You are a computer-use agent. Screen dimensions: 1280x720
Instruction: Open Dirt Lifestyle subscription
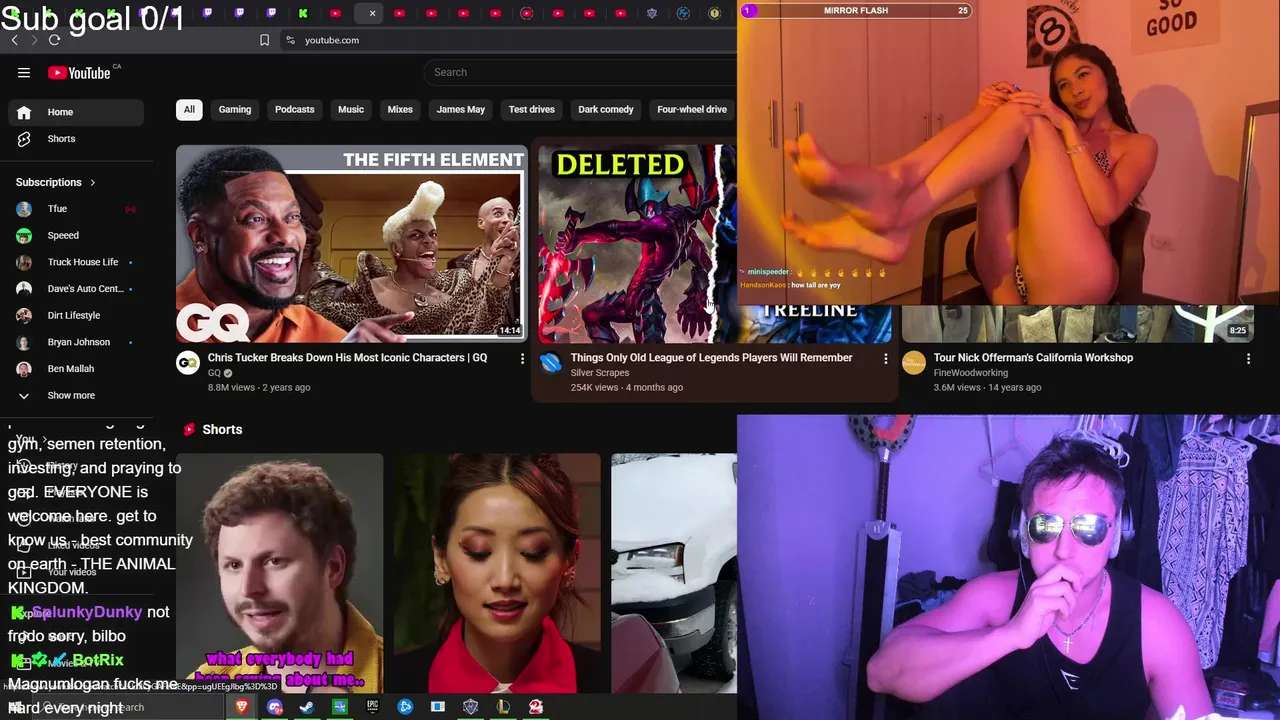click(75, 315)
